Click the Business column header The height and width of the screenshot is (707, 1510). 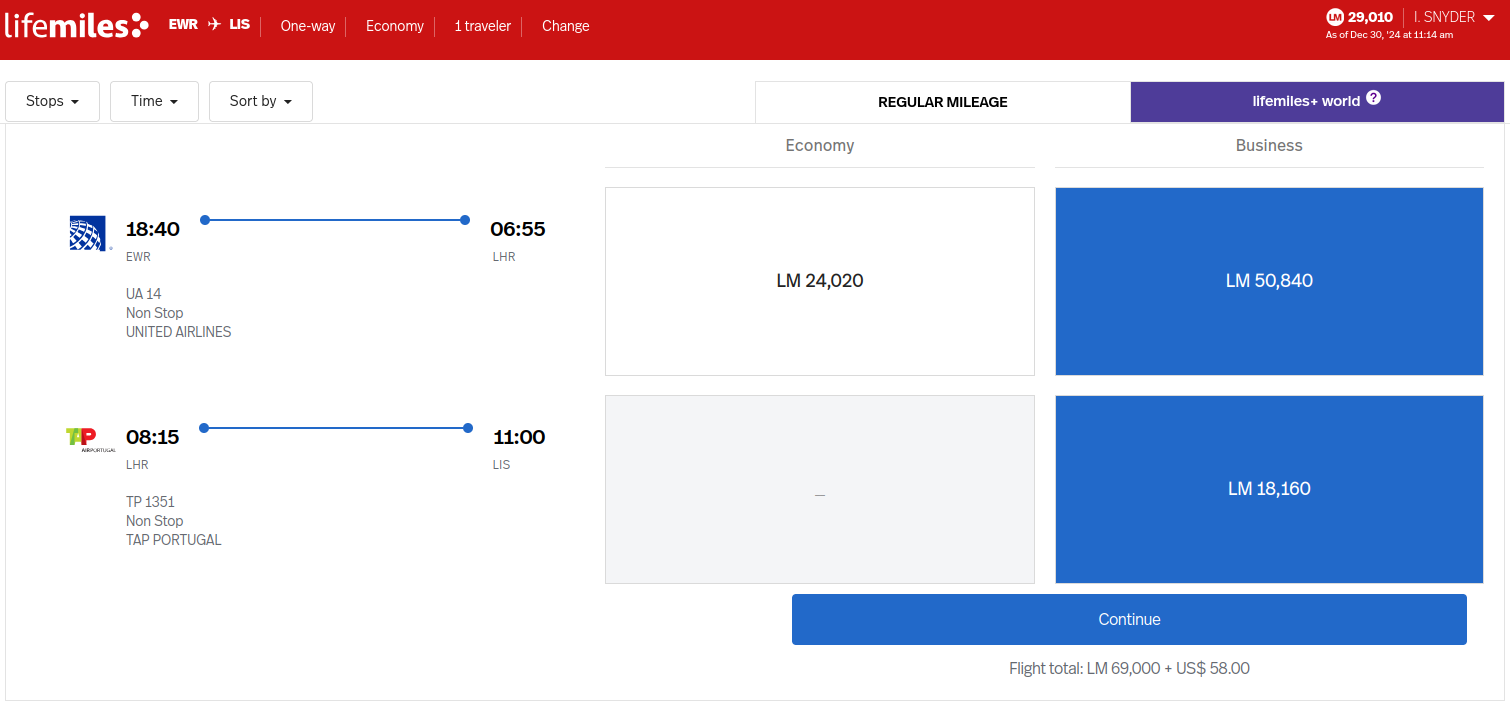[1269, 145]
